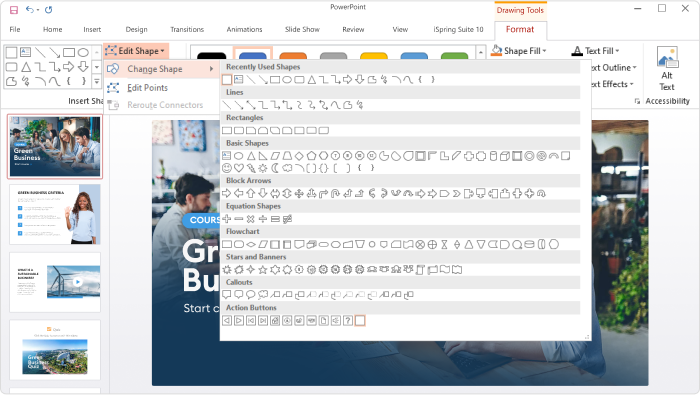
Task: Move up in the shape styles gallery
Action: point(480,52)
